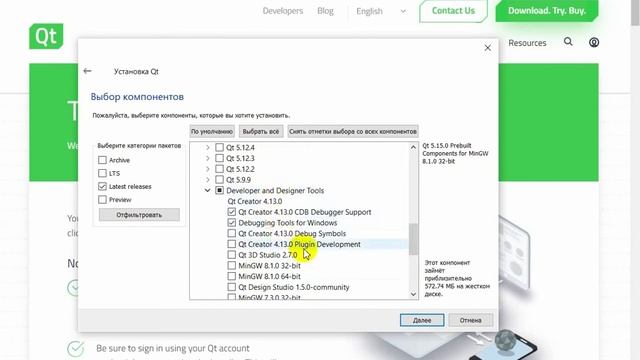Check MinGW 8.1.0 64-bit
The width and height of the screenshot is (640, 360).
coord(231,276)
